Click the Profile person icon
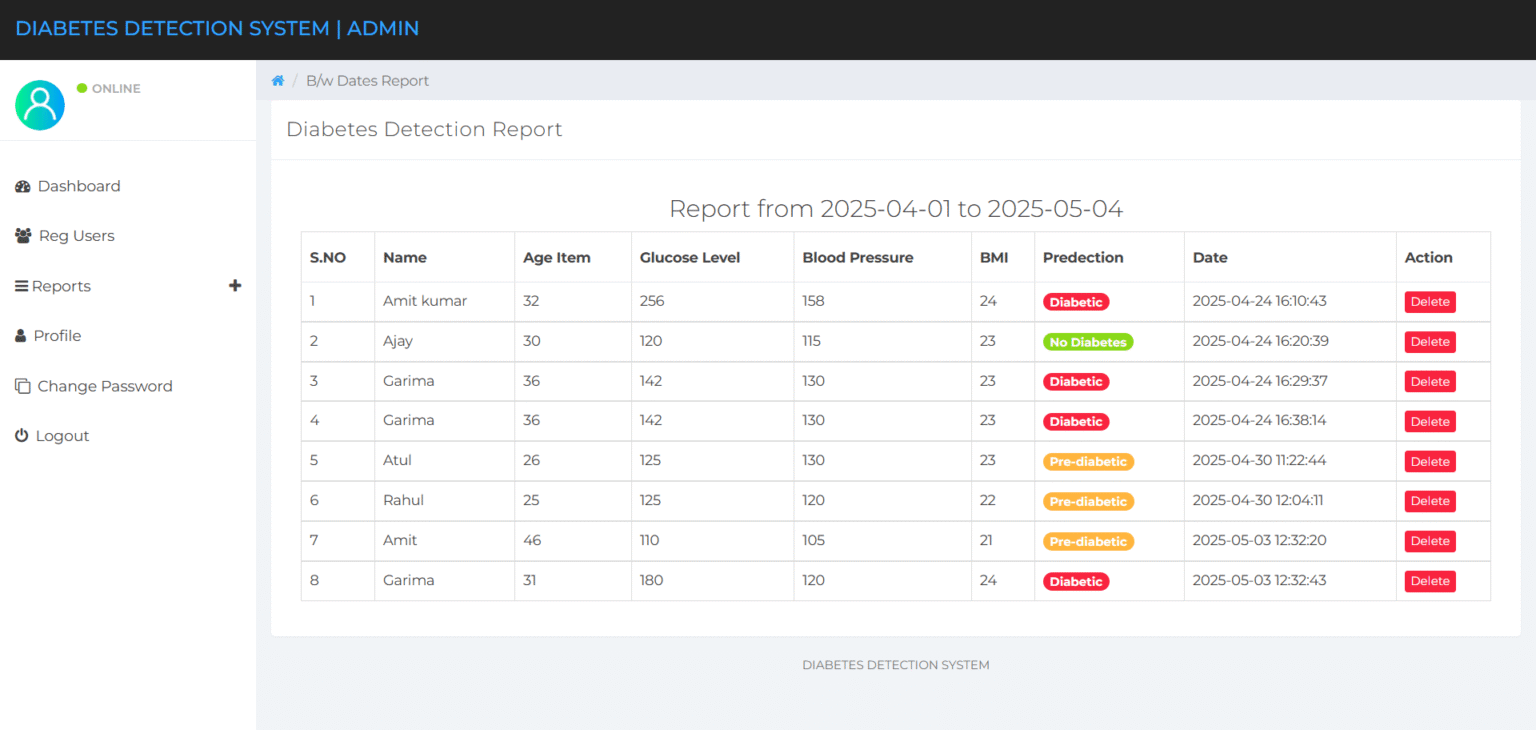 pyautogui.click(x=22, y=335)
